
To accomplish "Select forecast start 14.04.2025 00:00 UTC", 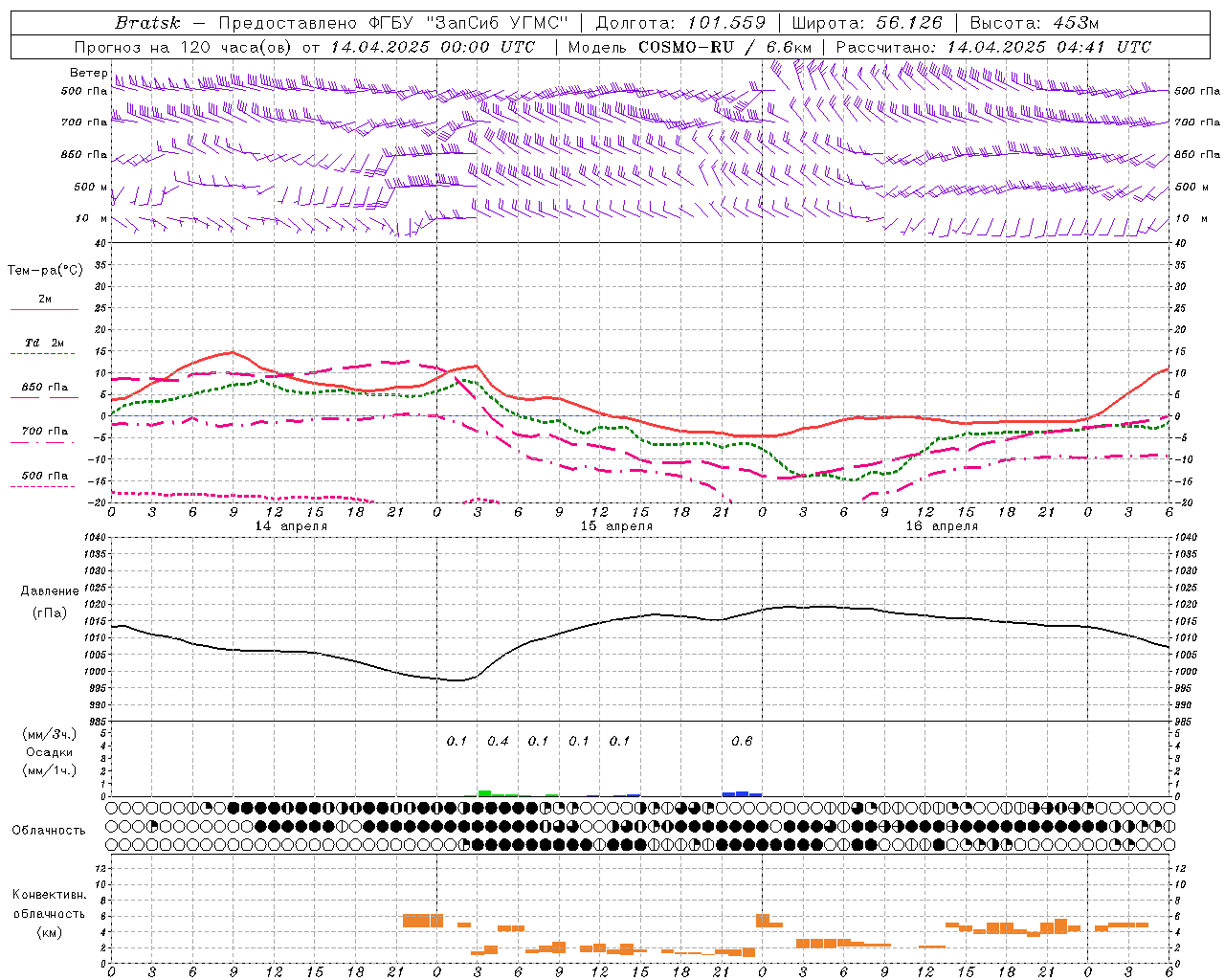I will [434, 47].
